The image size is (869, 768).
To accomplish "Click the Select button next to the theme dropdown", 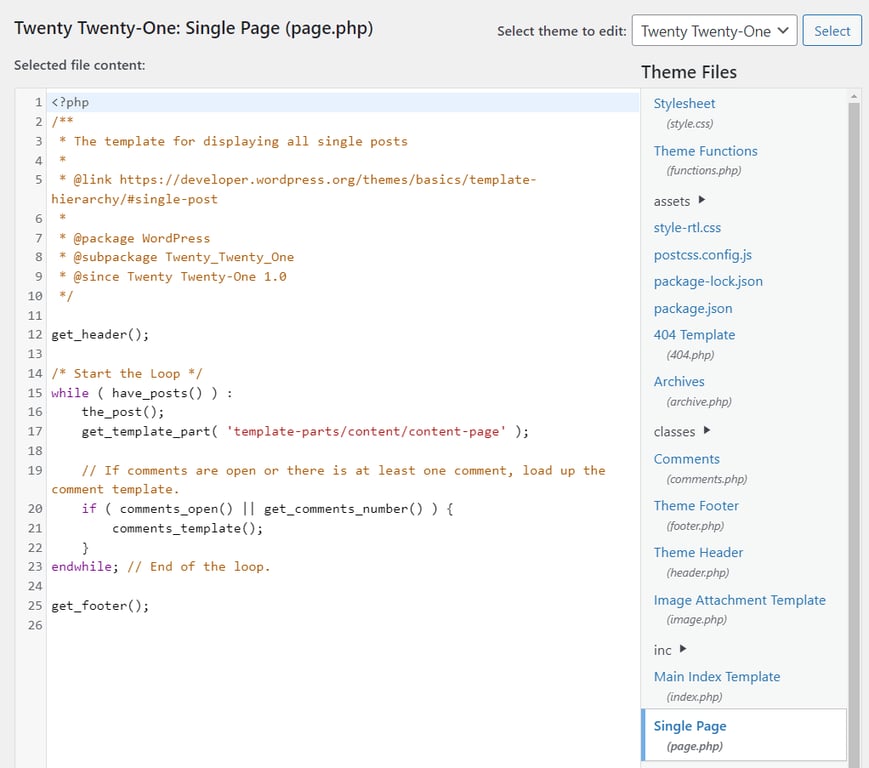I will [x=831, y=31].
